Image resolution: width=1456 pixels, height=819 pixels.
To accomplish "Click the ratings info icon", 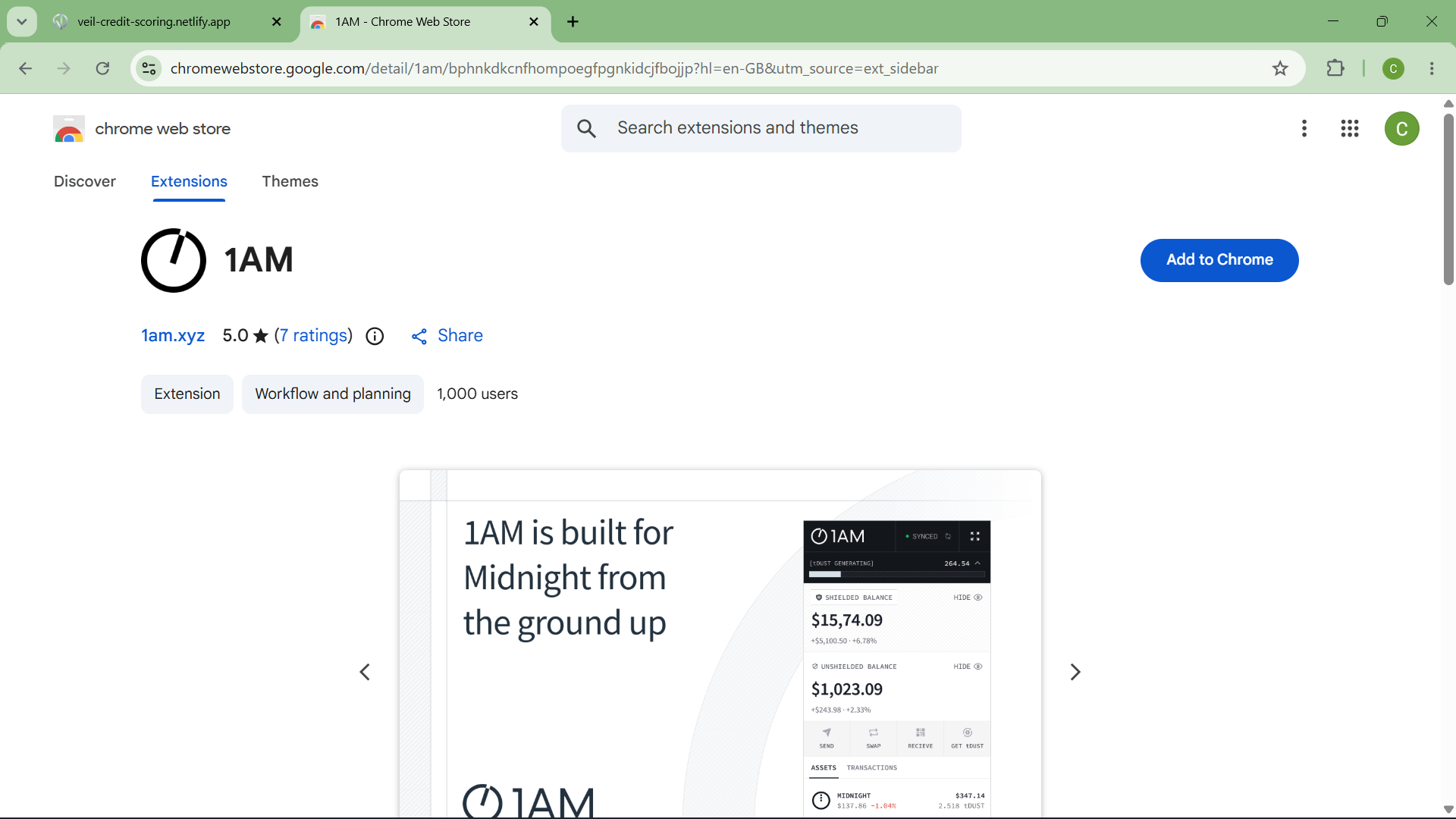I will click(375, 336).
